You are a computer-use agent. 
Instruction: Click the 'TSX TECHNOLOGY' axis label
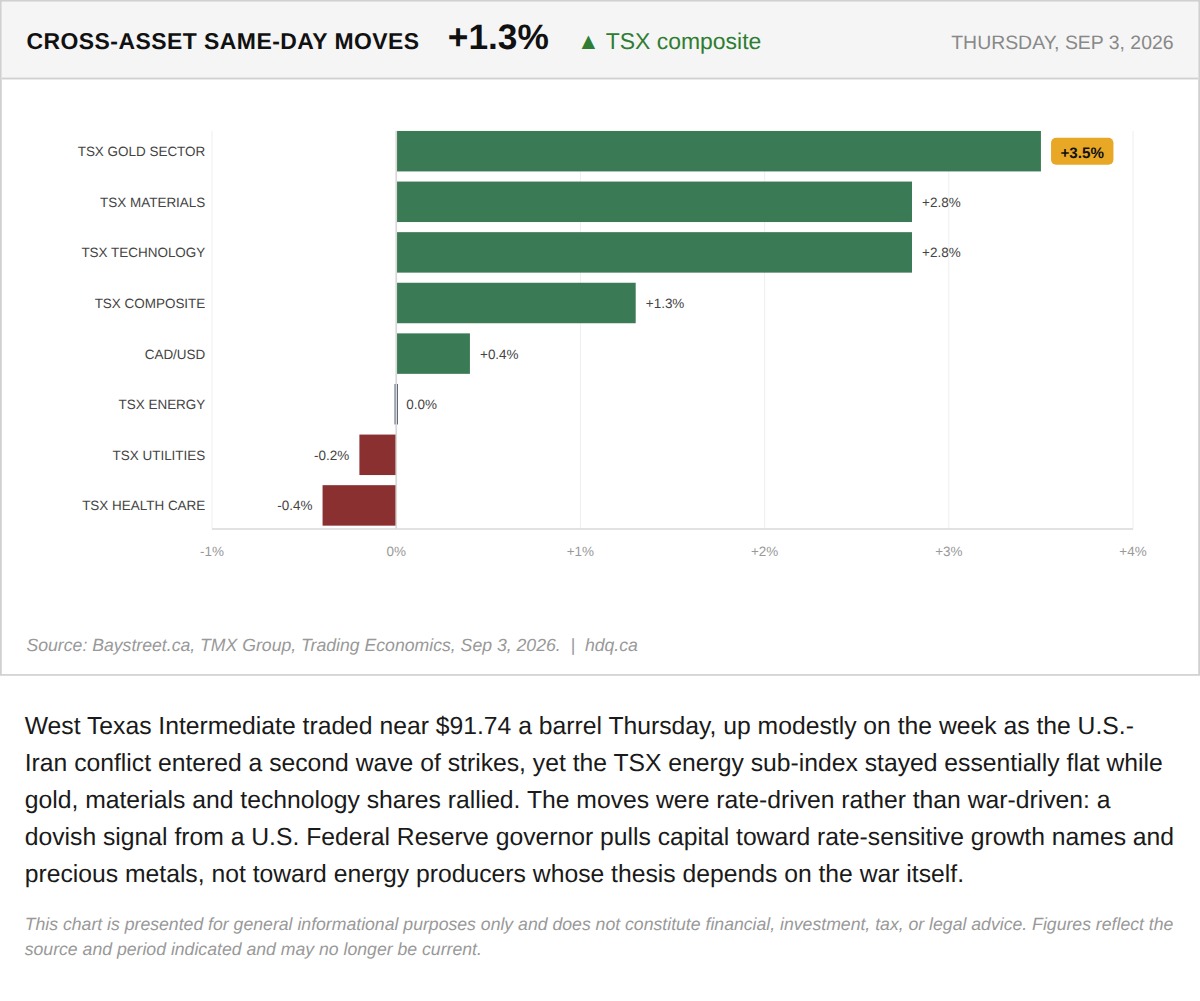pos(143,253)
